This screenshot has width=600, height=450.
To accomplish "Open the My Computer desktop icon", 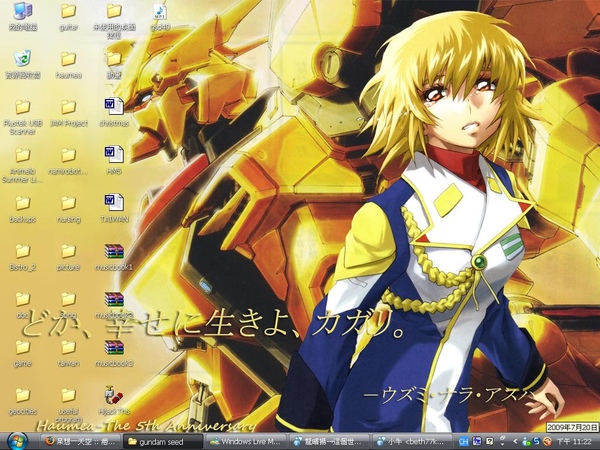I will pos(23,15).
